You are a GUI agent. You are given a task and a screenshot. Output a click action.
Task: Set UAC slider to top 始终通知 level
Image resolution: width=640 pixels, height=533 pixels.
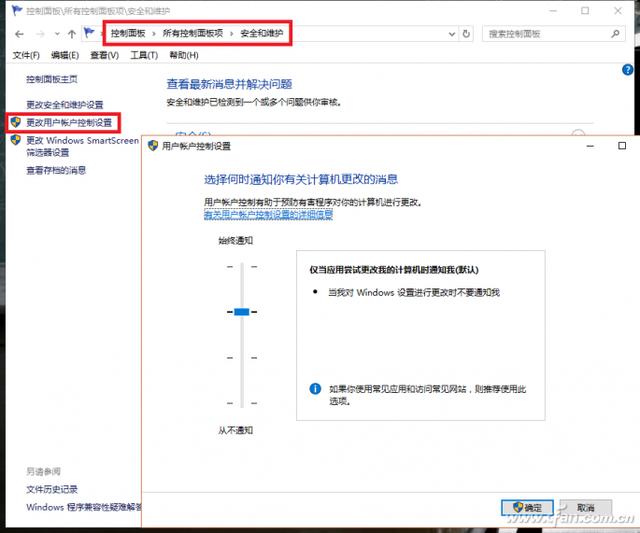point(242,266)
